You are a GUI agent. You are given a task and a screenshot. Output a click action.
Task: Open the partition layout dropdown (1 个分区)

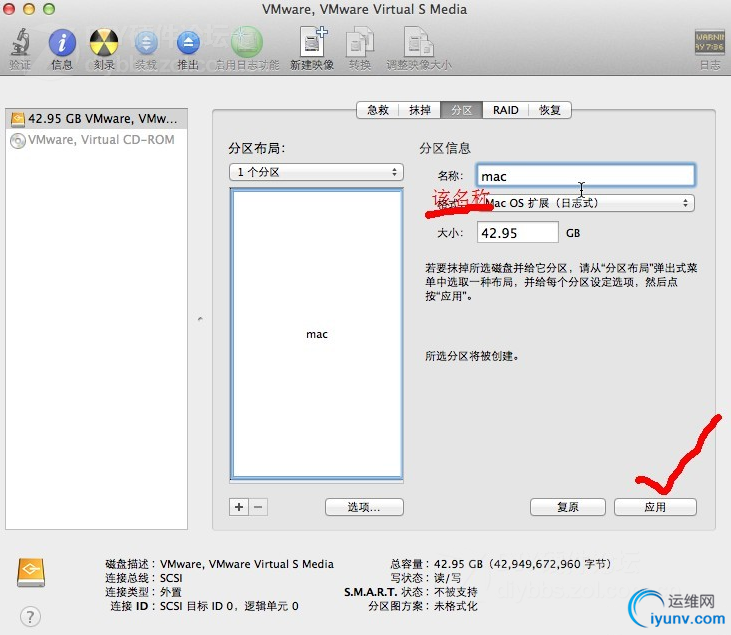(316, 172)
